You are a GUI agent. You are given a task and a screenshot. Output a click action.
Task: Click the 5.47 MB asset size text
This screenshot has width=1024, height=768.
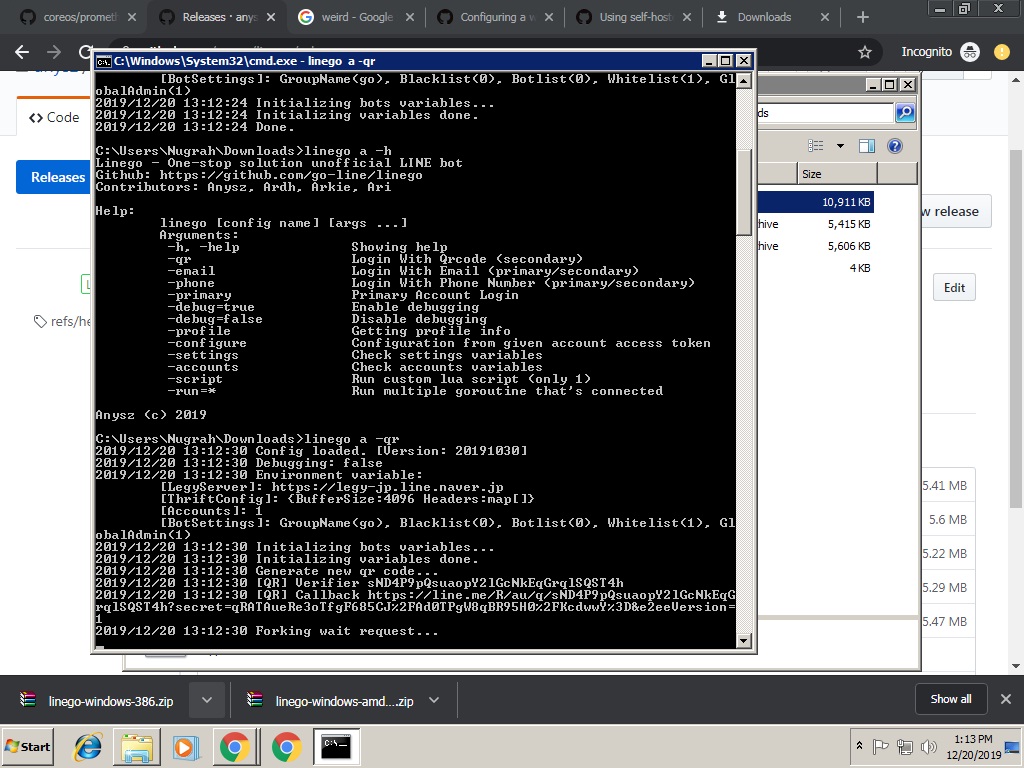[945, 621]
